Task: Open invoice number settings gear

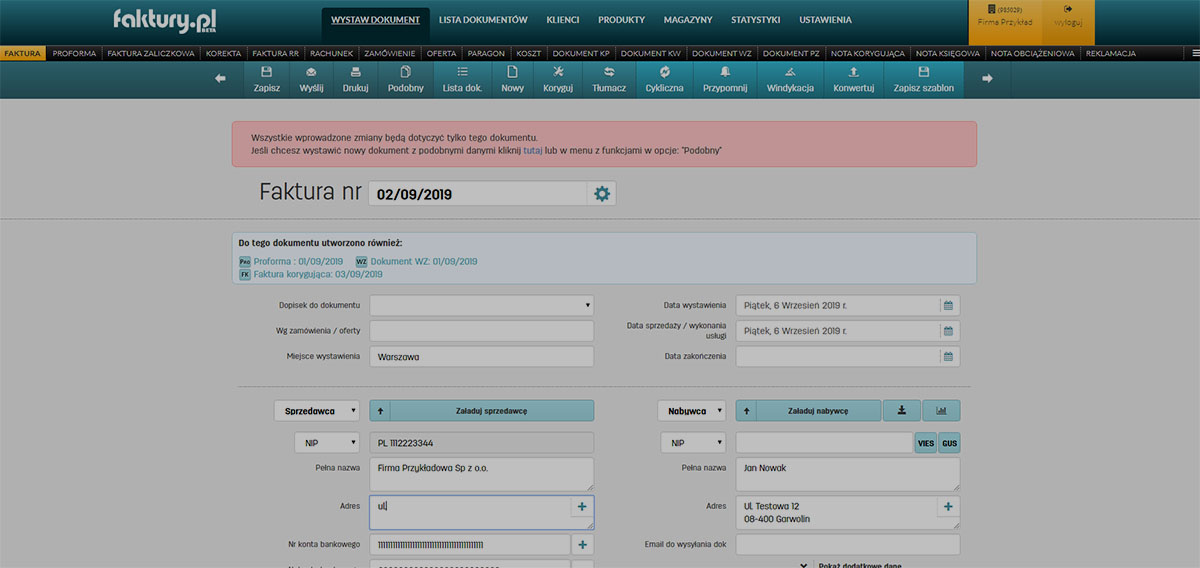Action: click(602, 194)
